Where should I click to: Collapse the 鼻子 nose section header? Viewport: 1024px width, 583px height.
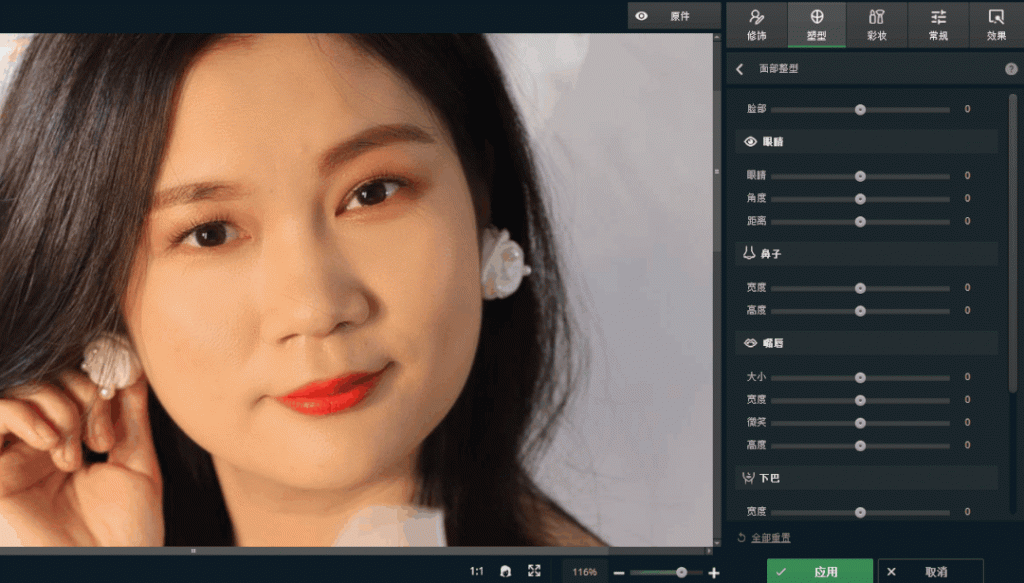(x=866, y=254)
